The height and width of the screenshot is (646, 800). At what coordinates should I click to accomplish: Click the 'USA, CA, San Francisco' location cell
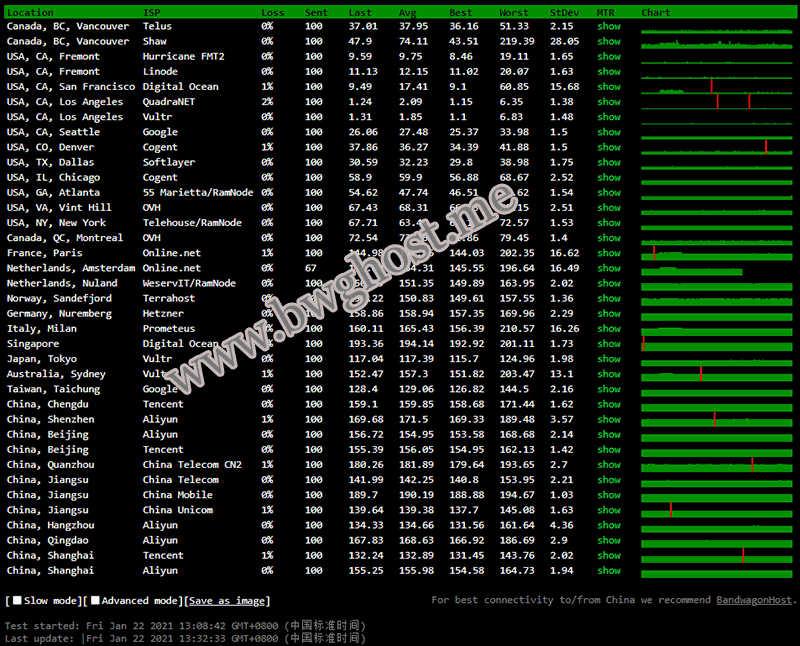pos(71,87)
